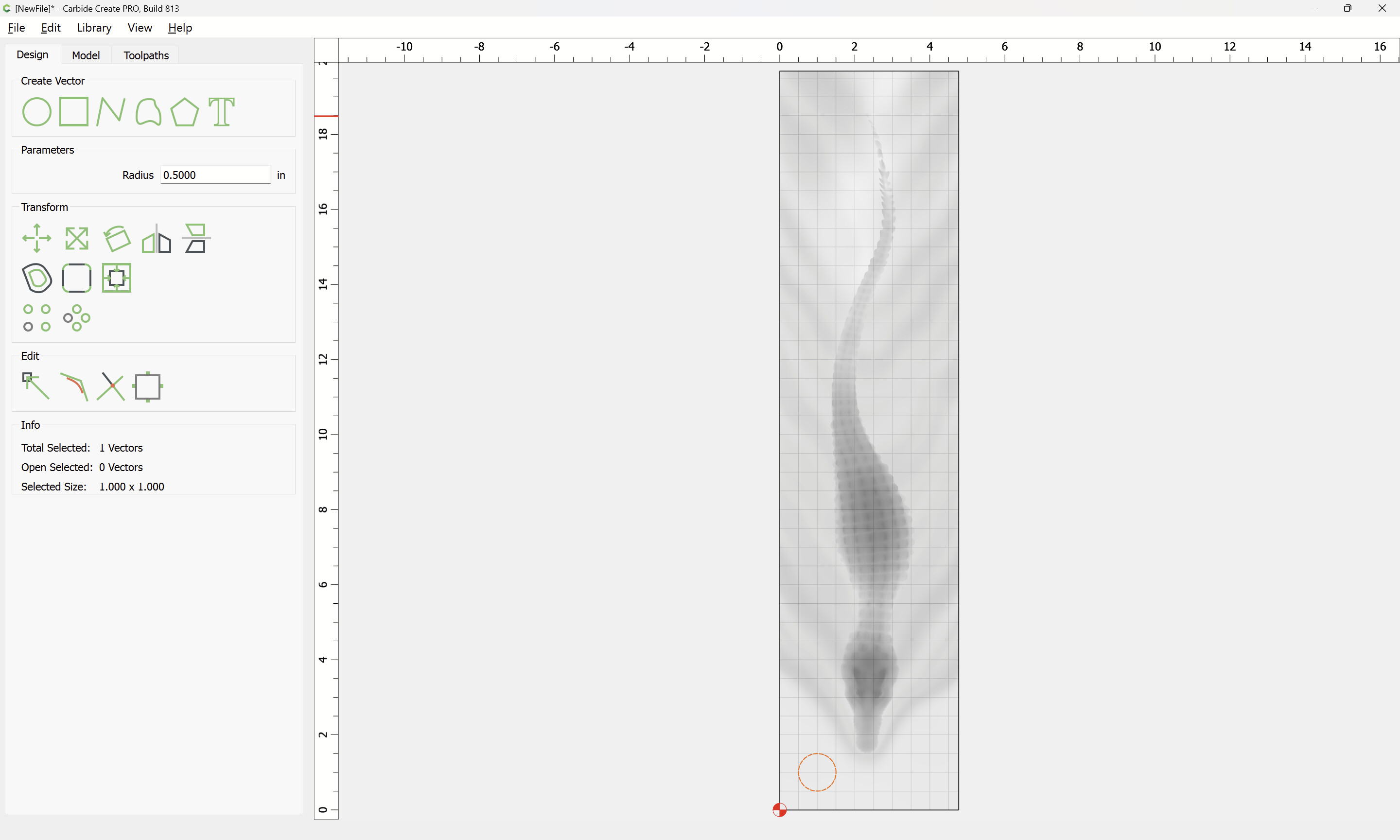
Task: Select the Polygon vector tool
Action: click(x=184, y=111)
